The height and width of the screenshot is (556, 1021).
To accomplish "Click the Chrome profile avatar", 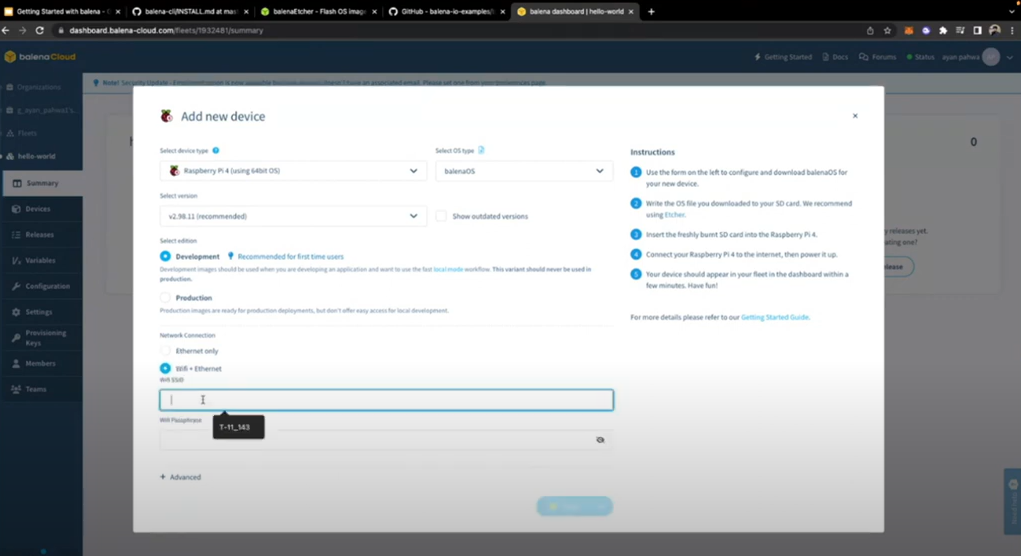I will (x=994, y=31).
